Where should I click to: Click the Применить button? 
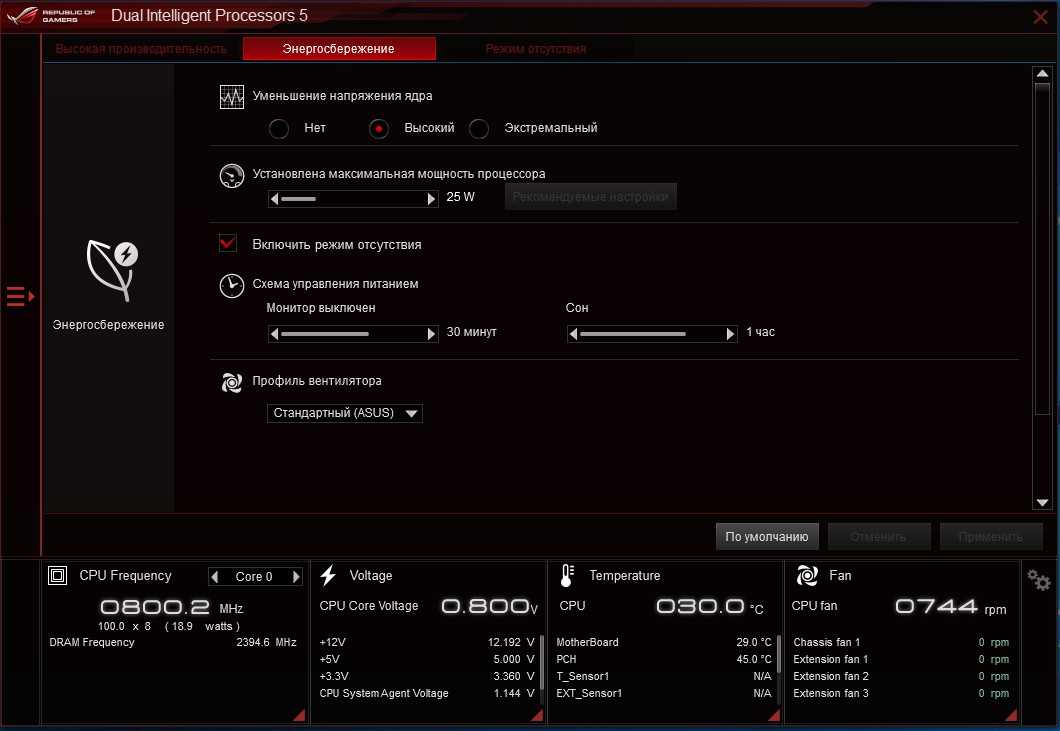point(990,537)
